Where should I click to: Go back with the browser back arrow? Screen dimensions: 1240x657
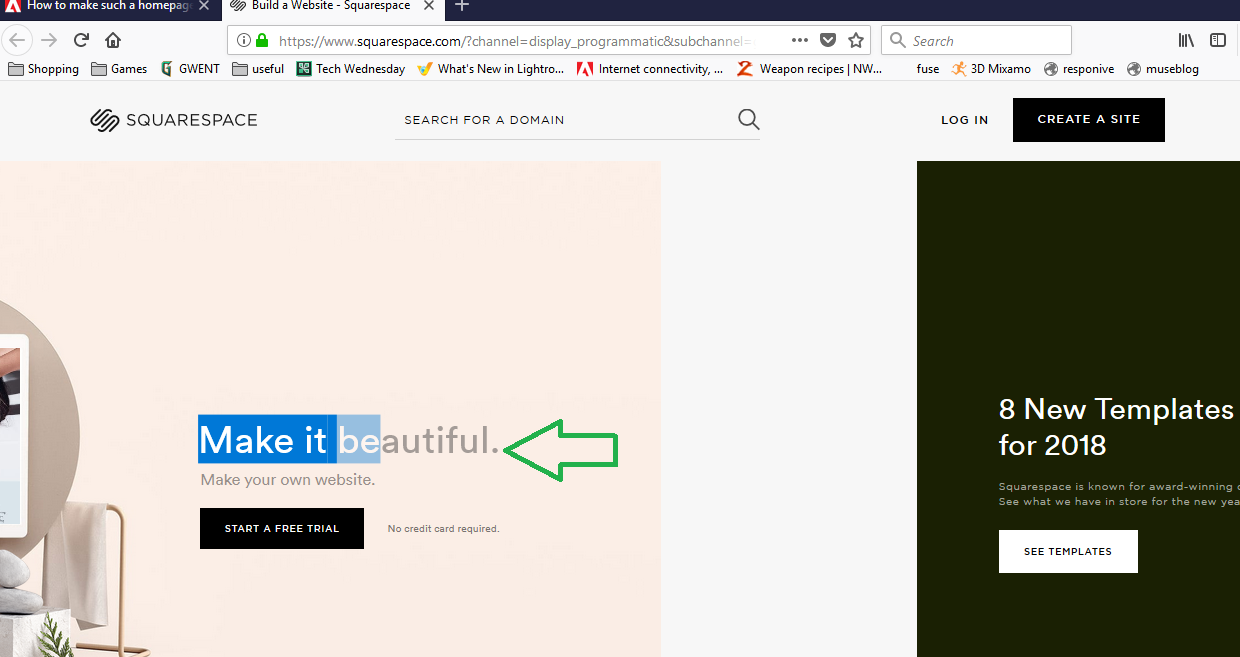[19, 41]
